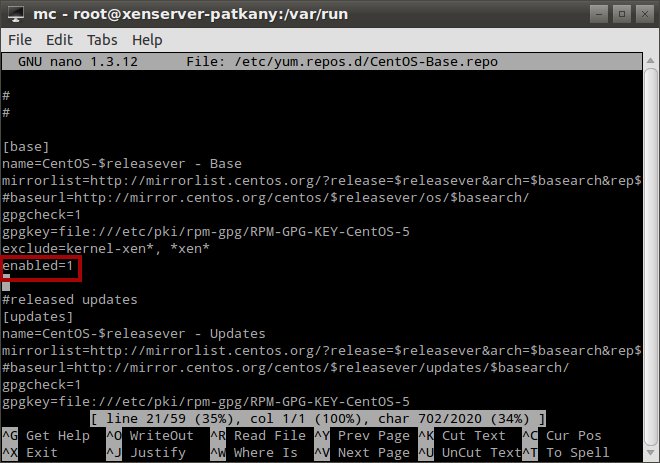Click the first gpgcheck=1 line under base

tap(41, 215)
